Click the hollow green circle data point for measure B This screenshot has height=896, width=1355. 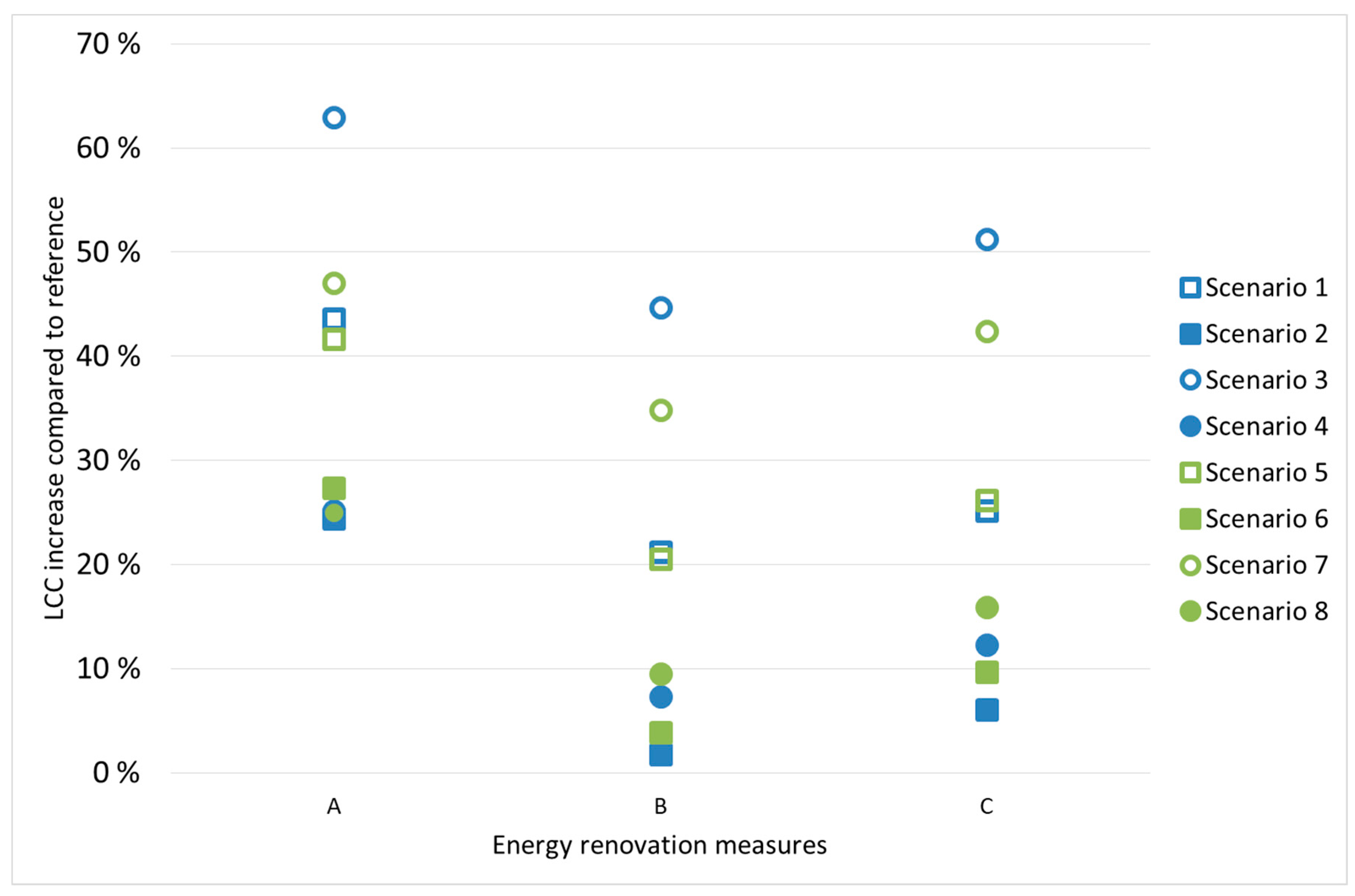pos(661,410)
